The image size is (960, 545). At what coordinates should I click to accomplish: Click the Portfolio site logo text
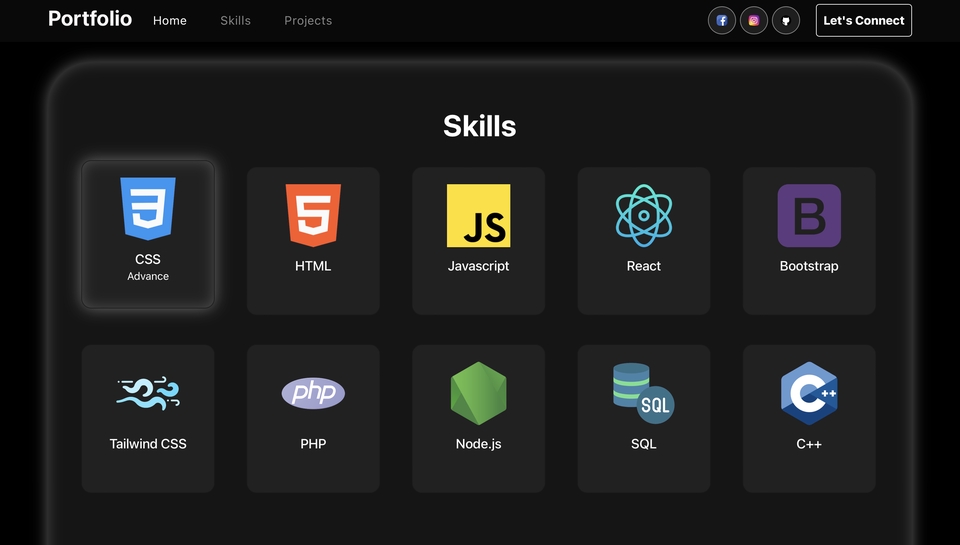[x=90, y=18]
